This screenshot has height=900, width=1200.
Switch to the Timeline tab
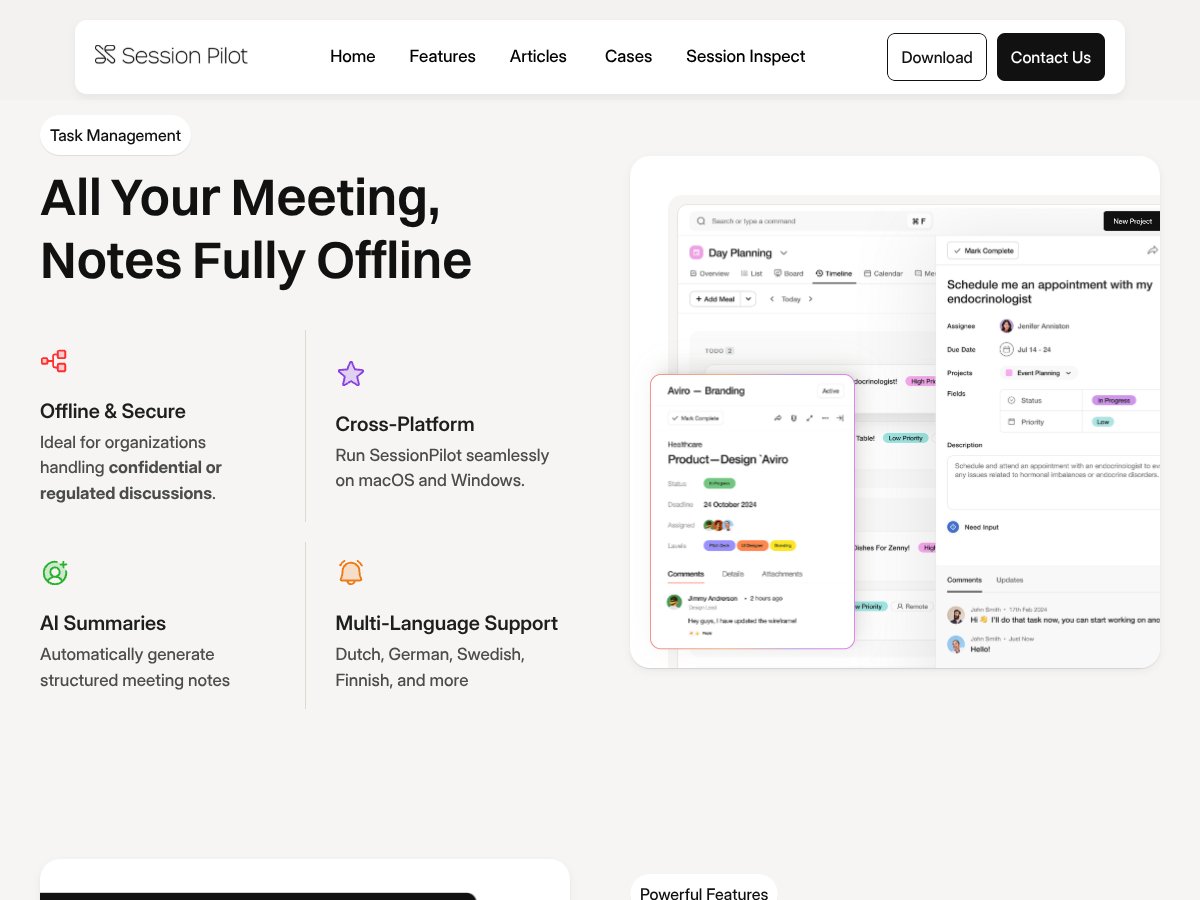(x=834, y=273)
